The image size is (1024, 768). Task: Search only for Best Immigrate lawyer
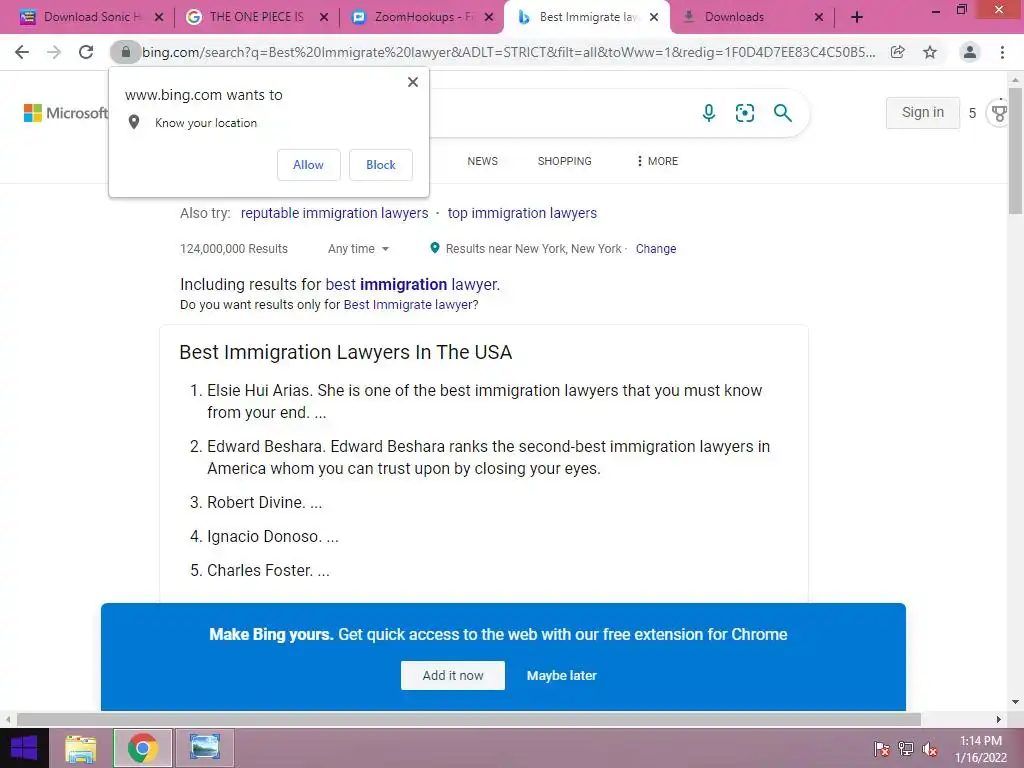tap(411, 305)
